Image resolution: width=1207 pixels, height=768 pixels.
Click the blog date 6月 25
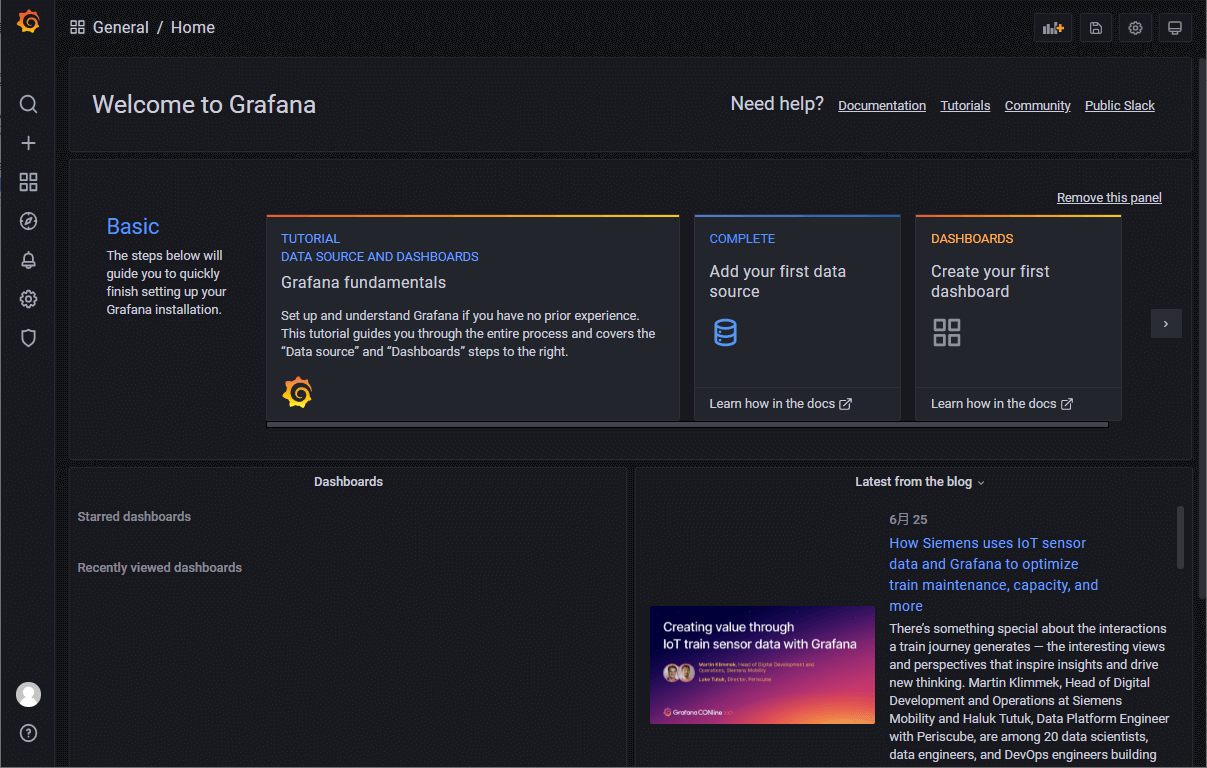(x=908, y=520)
